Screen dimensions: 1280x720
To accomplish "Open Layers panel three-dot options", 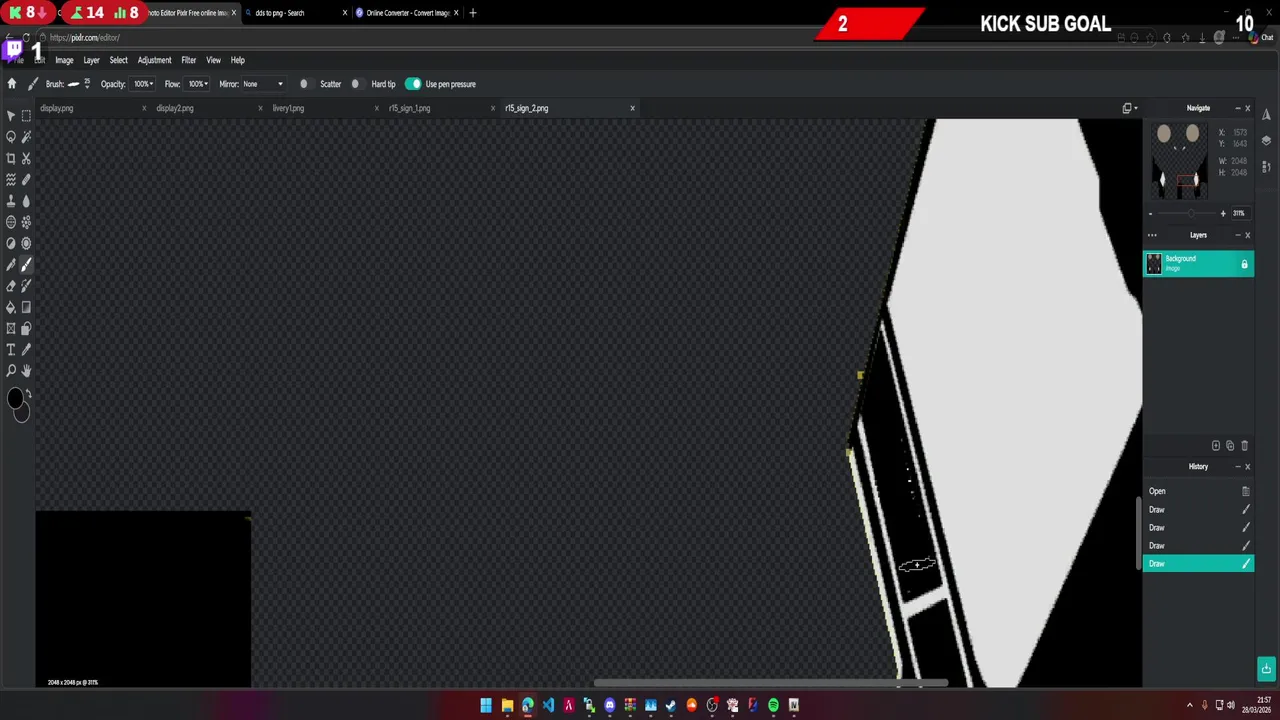I will tap(1152, 235).
